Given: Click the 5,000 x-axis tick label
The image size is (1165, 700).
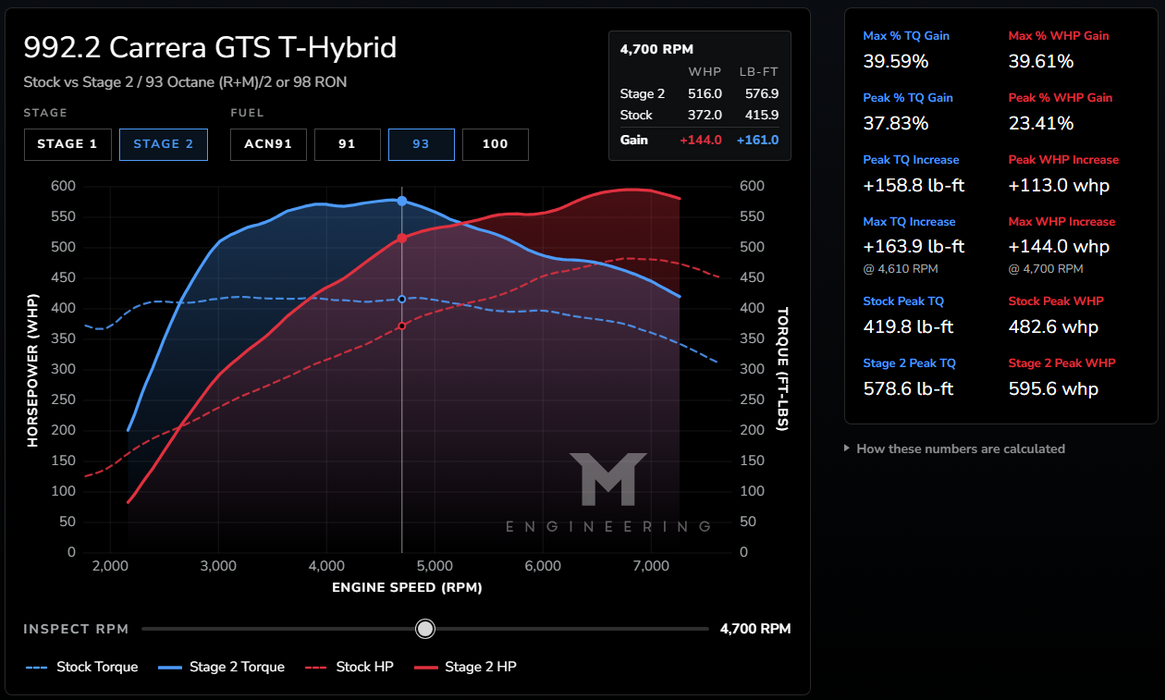Looking at the screenshot, I should 435,566.
